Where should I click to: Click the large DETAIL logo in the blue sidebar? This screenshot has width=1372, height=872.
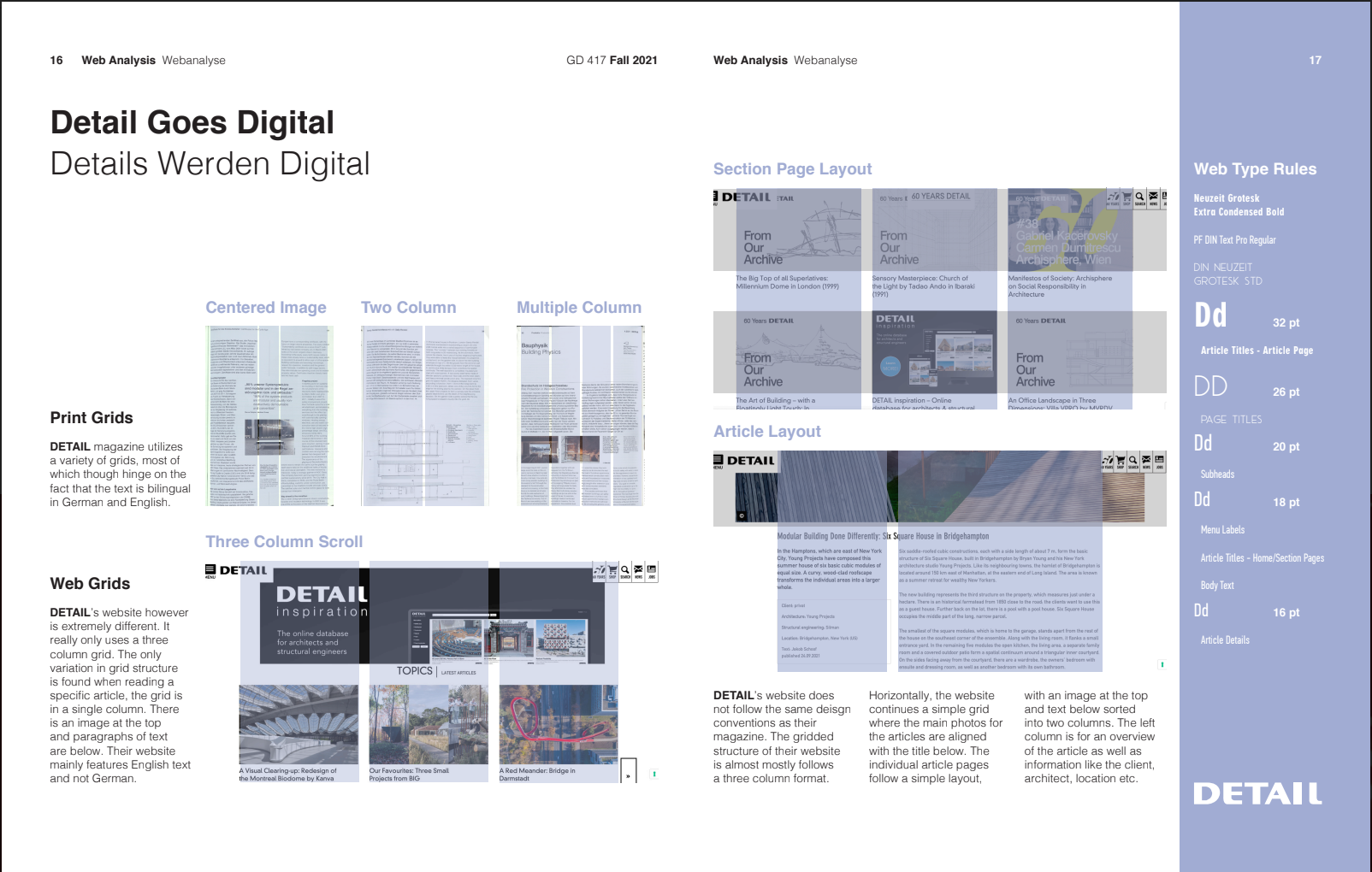(x=1257, y=794)
